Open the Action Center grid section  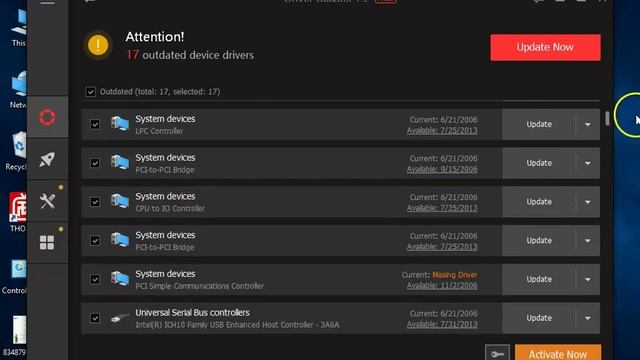47,242
